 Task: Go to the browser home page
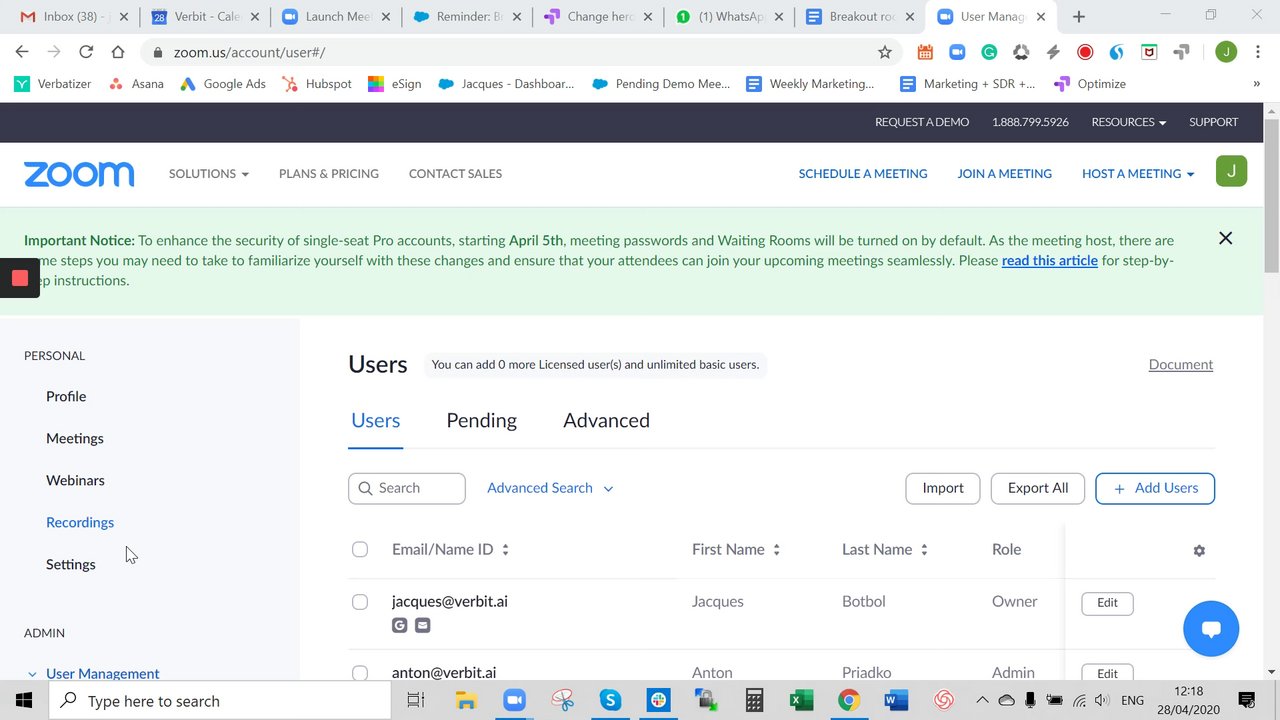click(118, 52)
